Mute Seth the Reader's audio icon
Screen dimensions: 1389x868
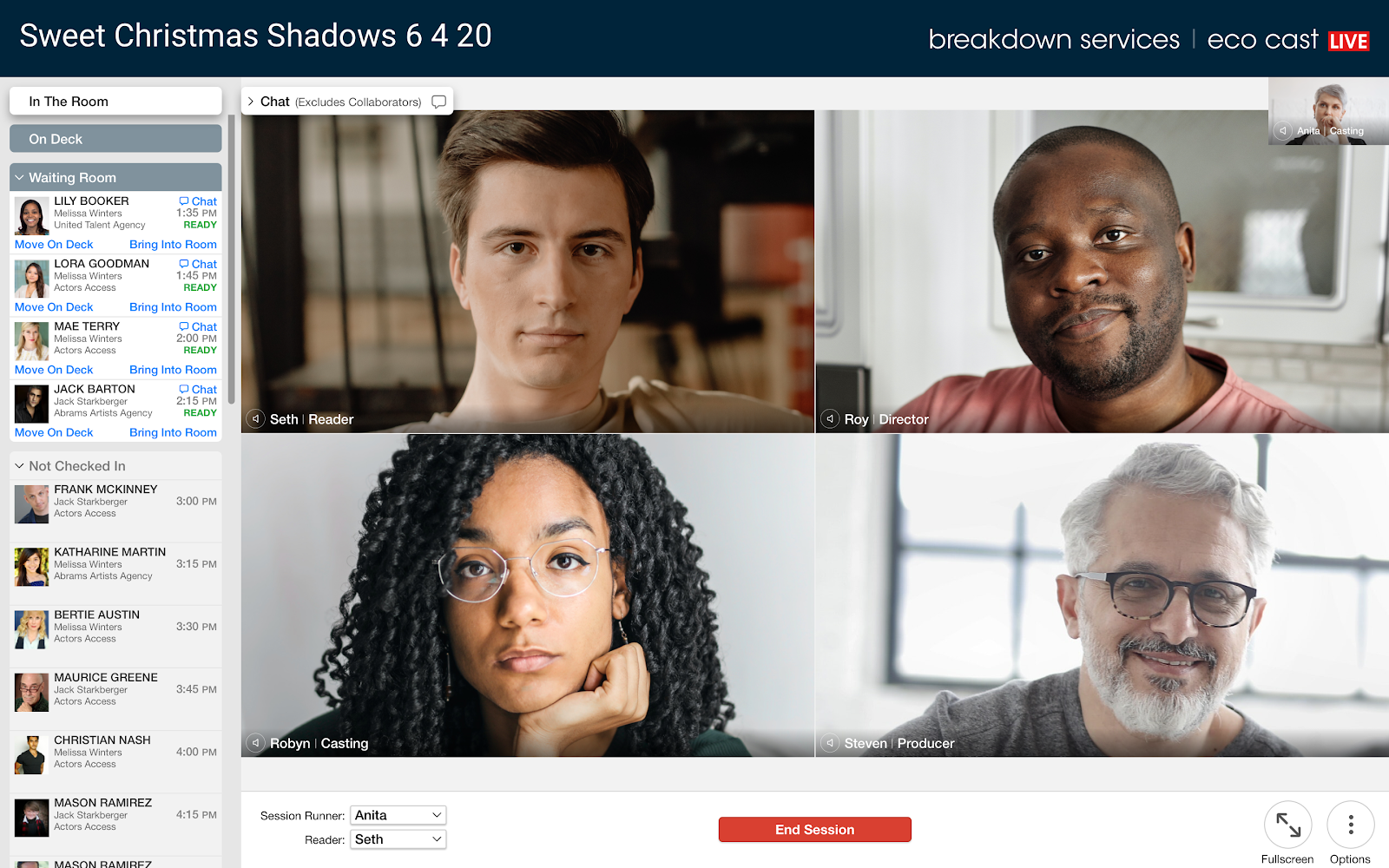(255, 419)
